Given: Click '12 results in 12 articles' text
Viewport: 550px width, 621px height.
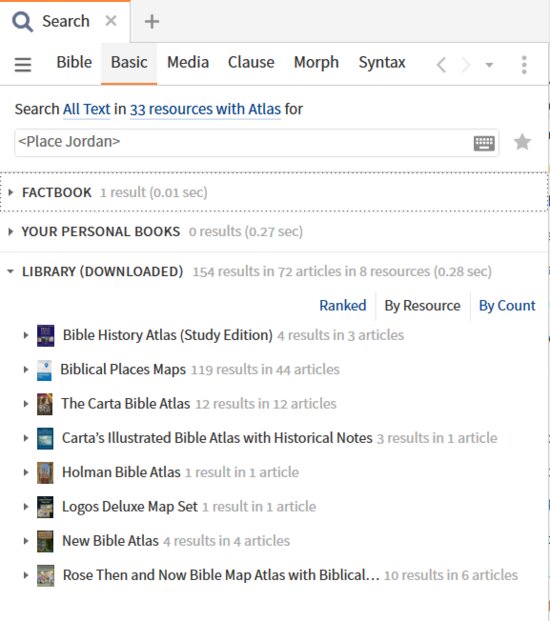Looking at the screenshot, I should (x=266, y=404).
